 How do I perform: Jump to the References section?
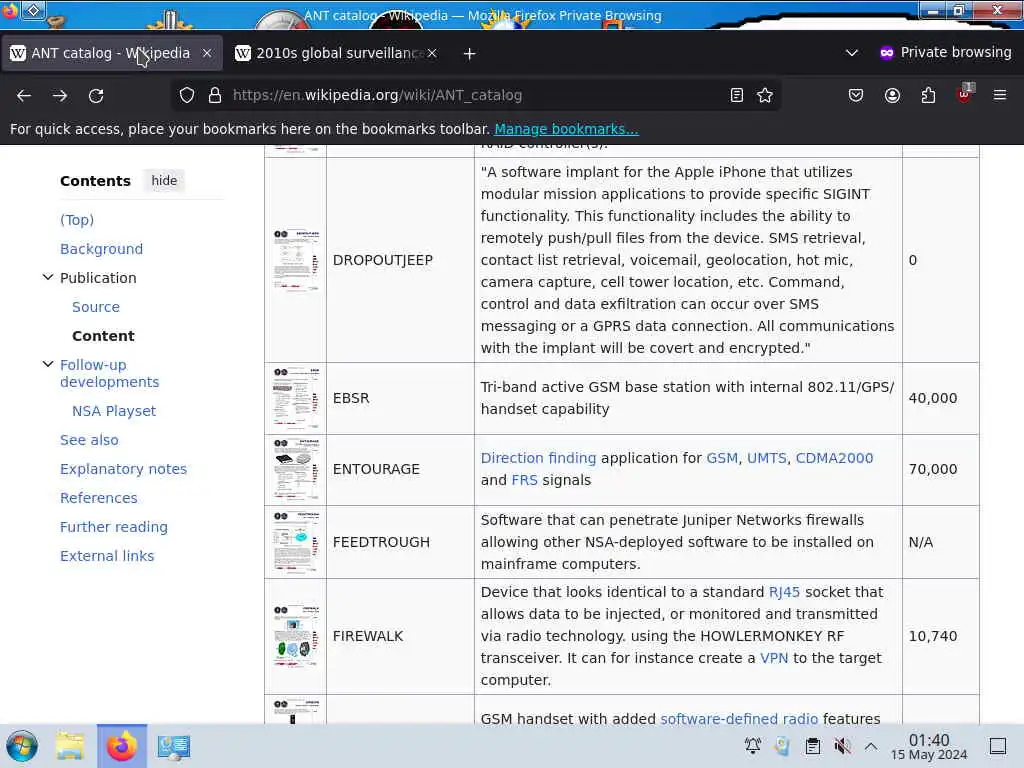pyautogui.click(x=99, y=498)
